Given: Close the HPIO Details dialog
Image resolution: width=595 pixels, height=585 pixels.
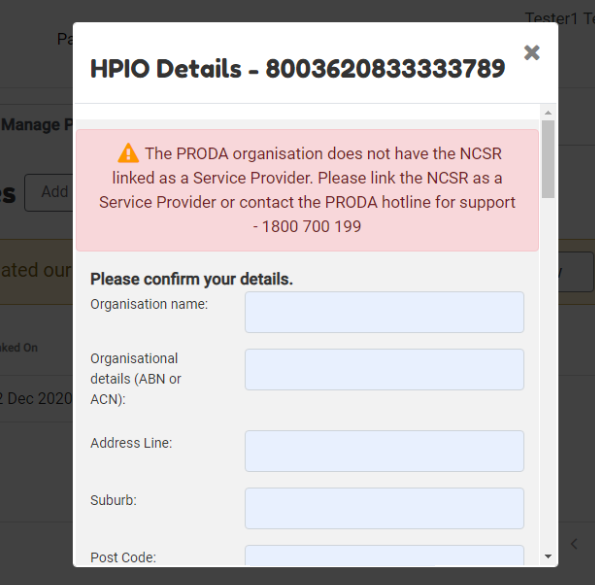Looking at the screenshot, I should (x=531, y=53).
